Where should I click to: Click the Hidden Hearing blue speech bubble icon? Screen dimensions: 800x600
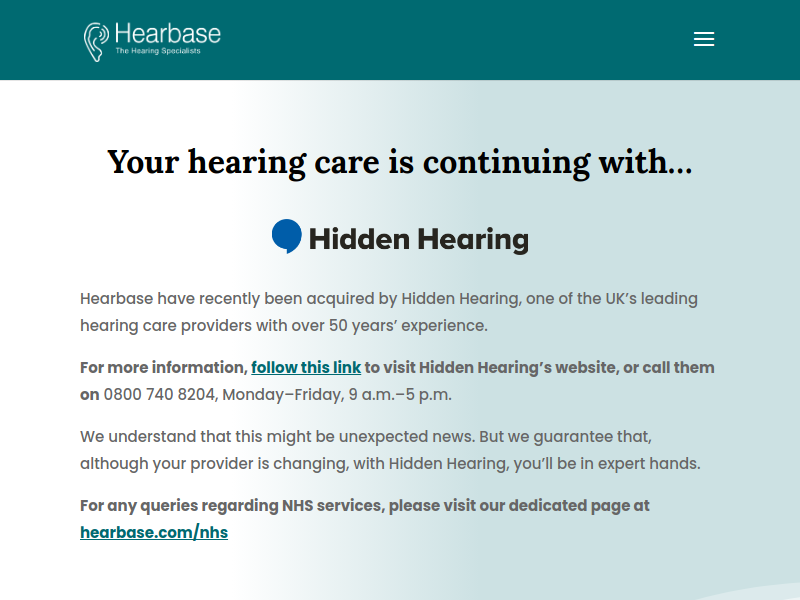pos(287,236)
